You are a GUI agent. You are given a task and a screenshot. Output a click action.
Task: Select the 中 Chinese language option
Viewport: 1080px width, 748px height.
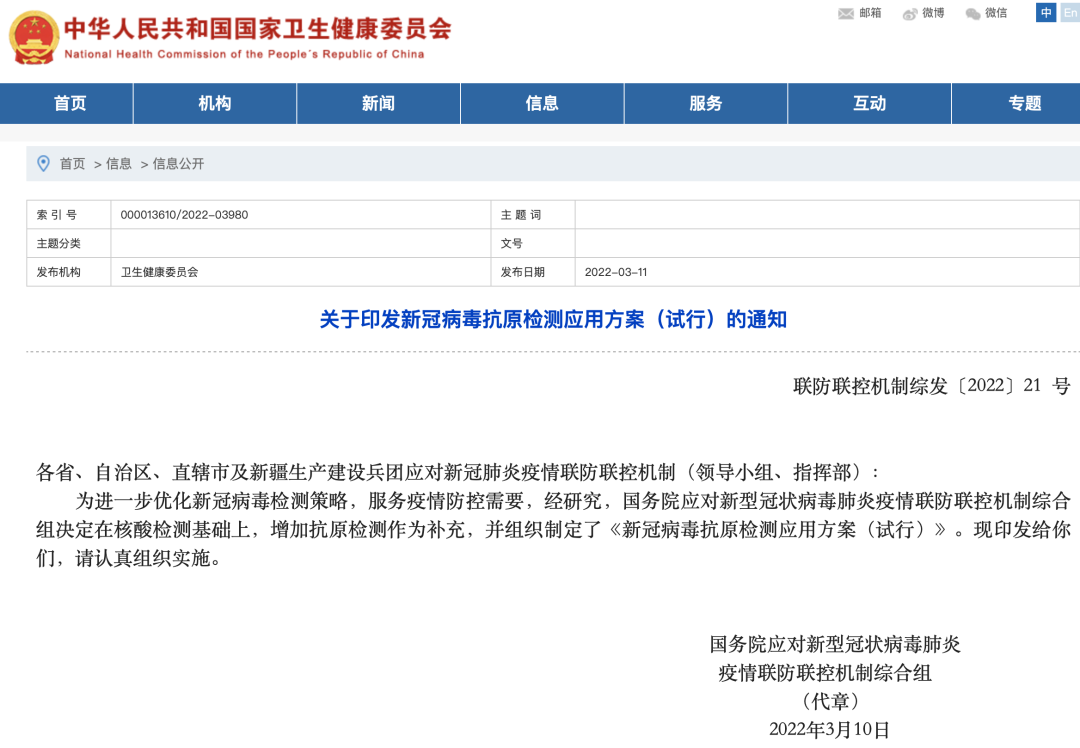pos(1046,13)
